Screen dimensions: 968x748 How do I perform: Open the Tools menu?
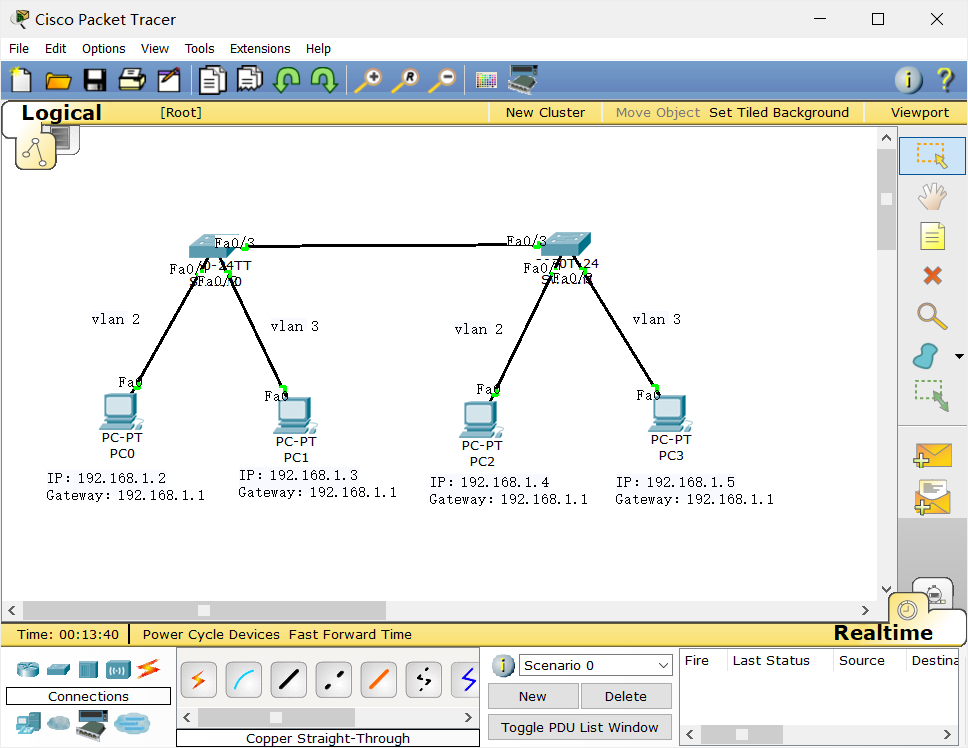199,49
